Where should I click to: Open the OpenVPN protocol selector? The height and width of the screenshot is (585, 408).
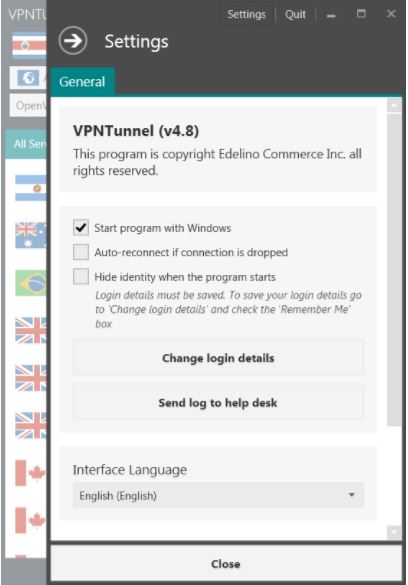pos(28,106)
